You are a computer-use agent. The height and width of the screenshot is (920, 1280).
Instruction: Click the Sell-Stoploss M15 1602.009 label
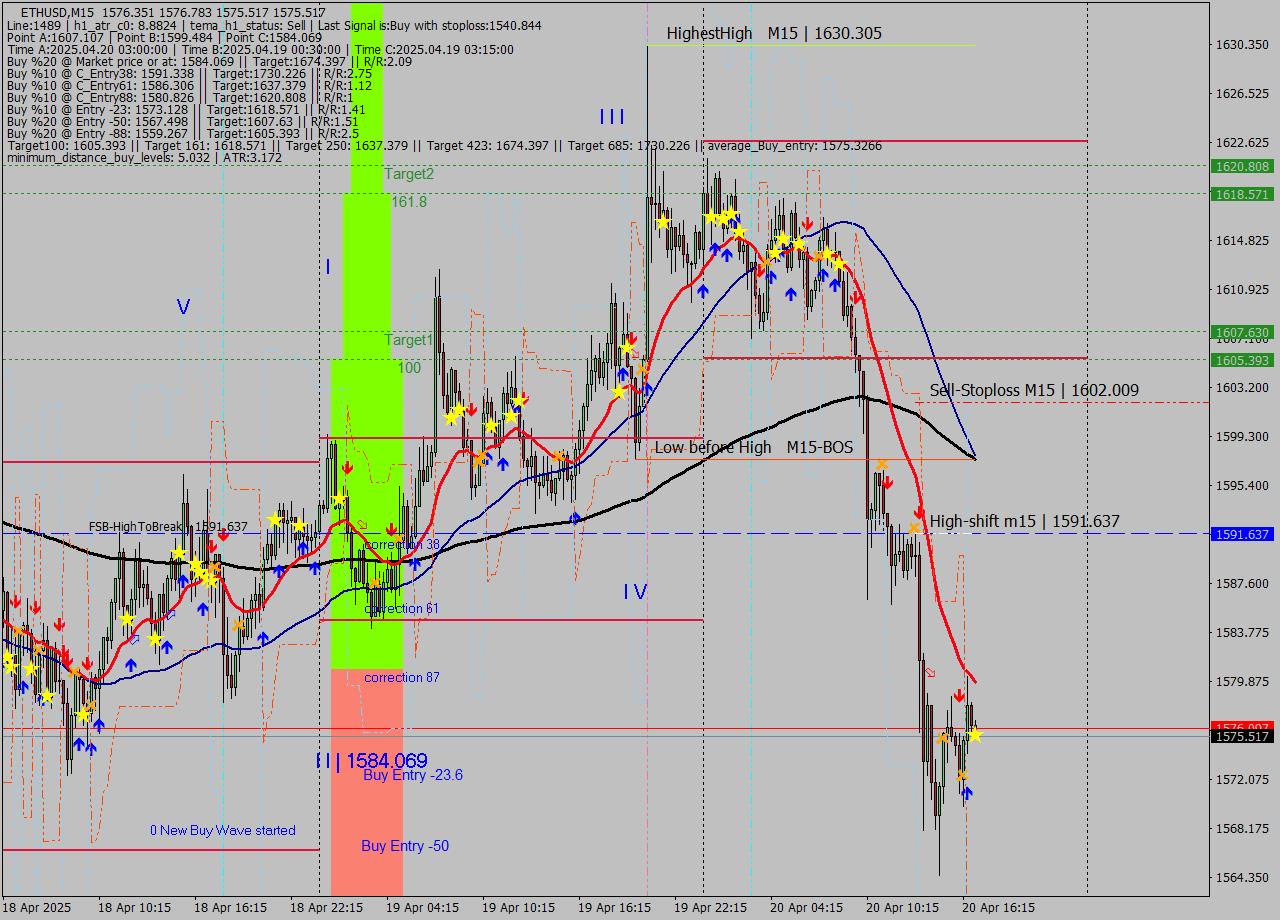[x=1035, y=390]
